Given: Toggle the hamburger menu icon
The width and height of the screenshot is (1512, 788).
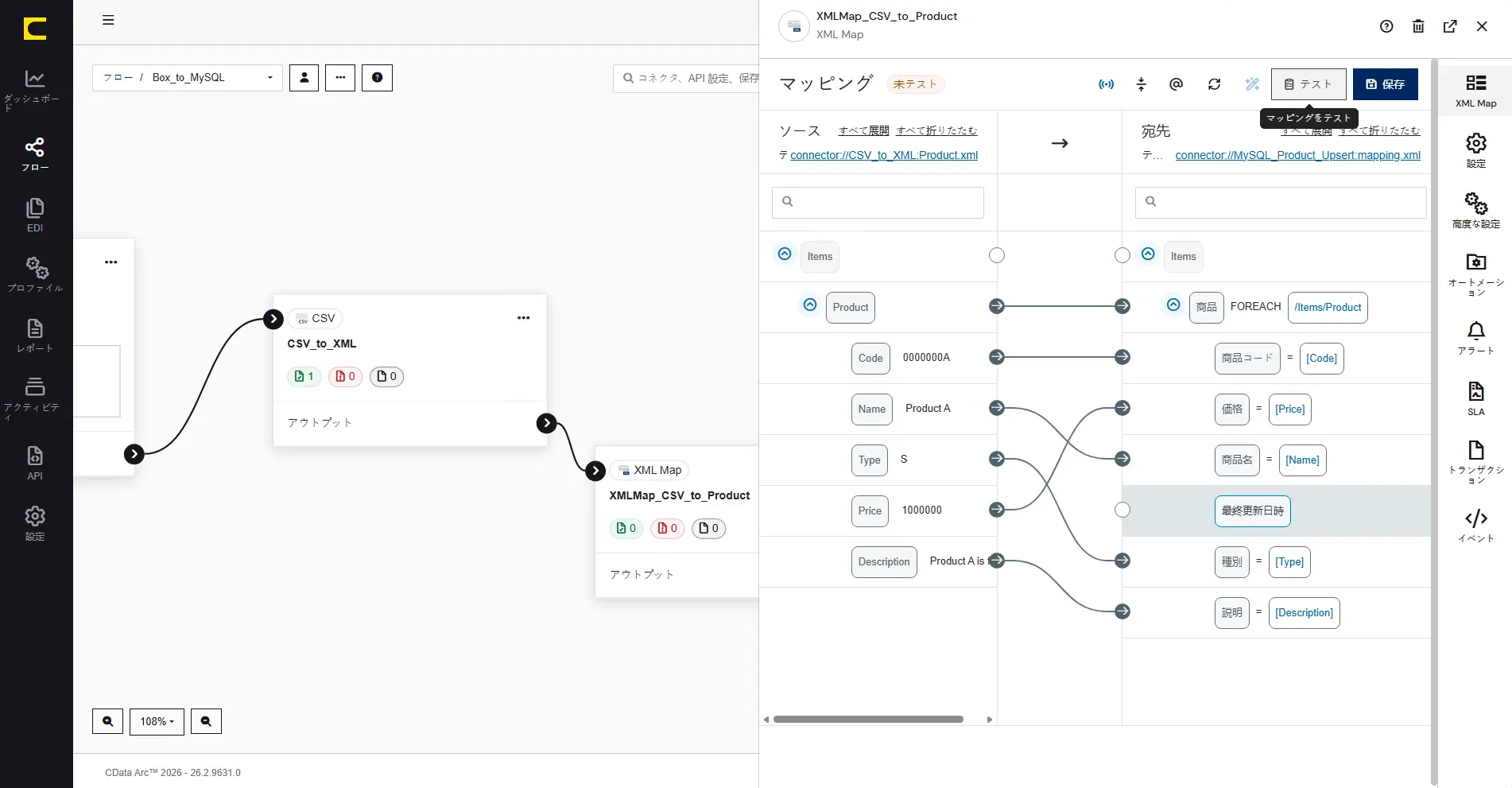Looking at the screenshot, I should (x=108, y=21).
